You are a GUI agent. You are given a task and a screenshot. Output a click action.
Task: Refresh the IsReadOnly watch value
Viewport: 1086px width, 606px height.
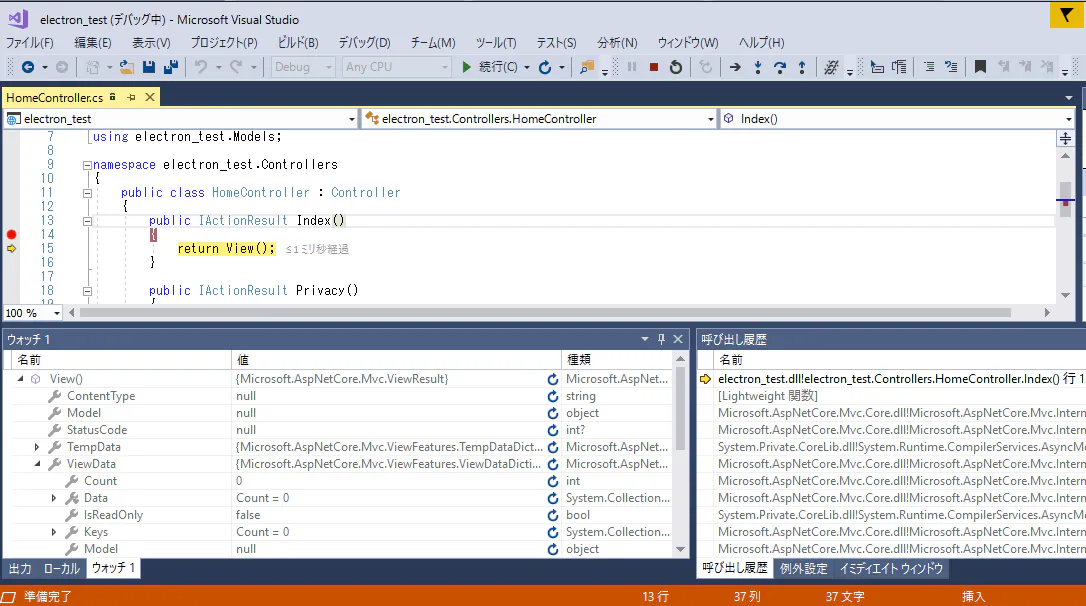coord(553,515)
